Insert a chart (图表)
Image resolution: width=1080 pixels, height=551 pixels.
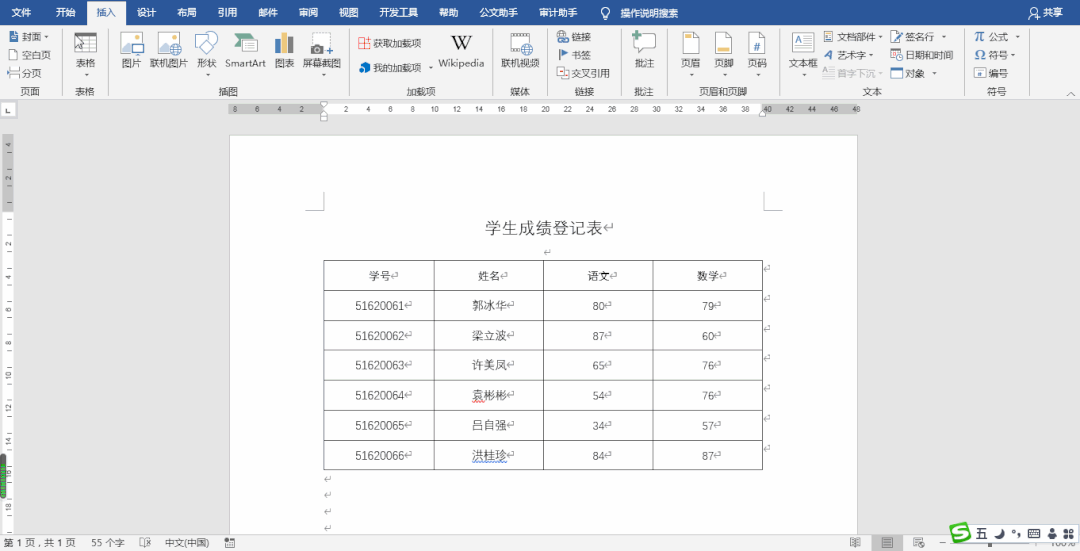[x=284, y=51]
